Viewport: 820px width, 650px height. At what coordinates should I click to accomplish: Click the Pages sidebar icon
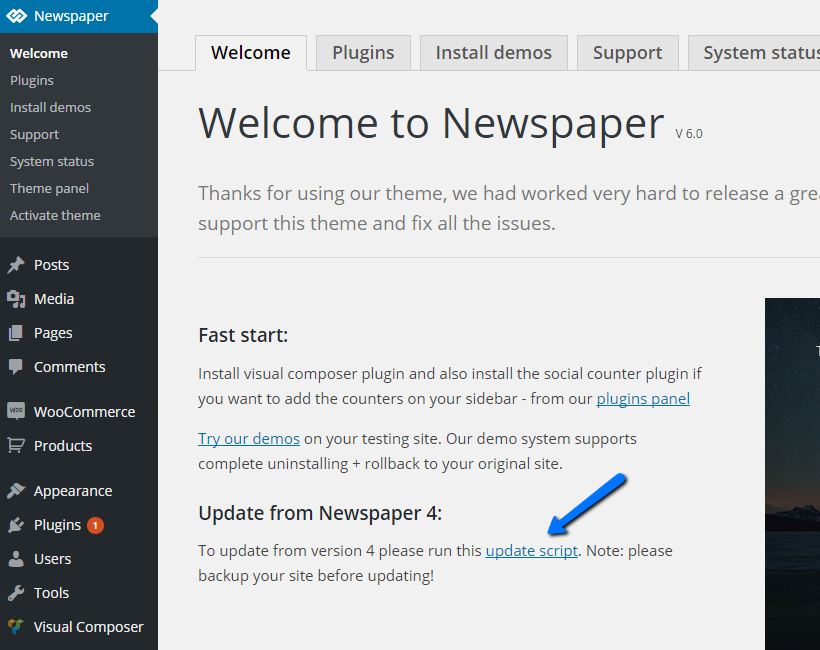[16, 333]
